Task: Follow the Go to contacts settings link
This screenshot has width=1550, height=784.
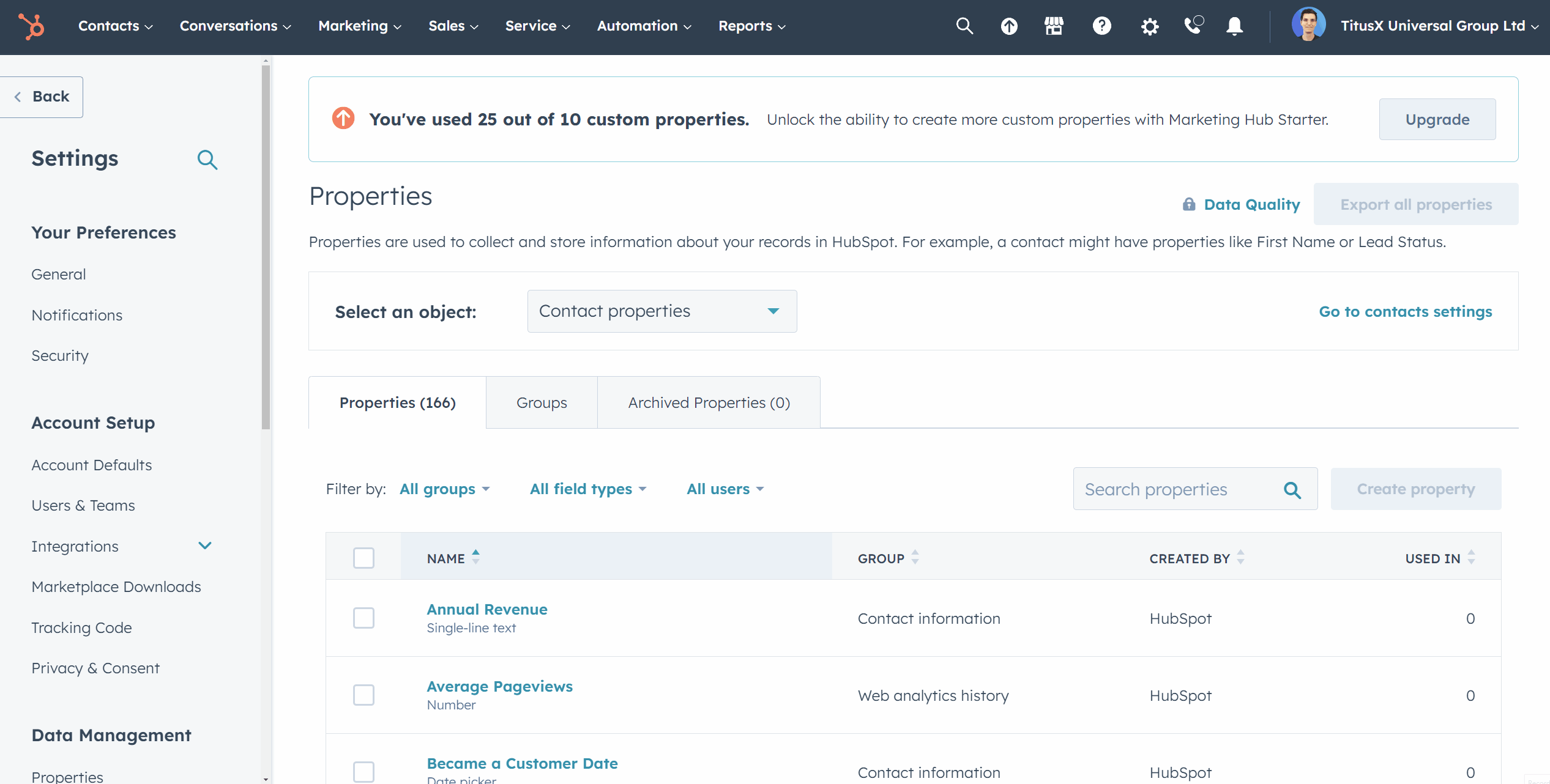Action: pyautogui.click(x=1405, y=311)
